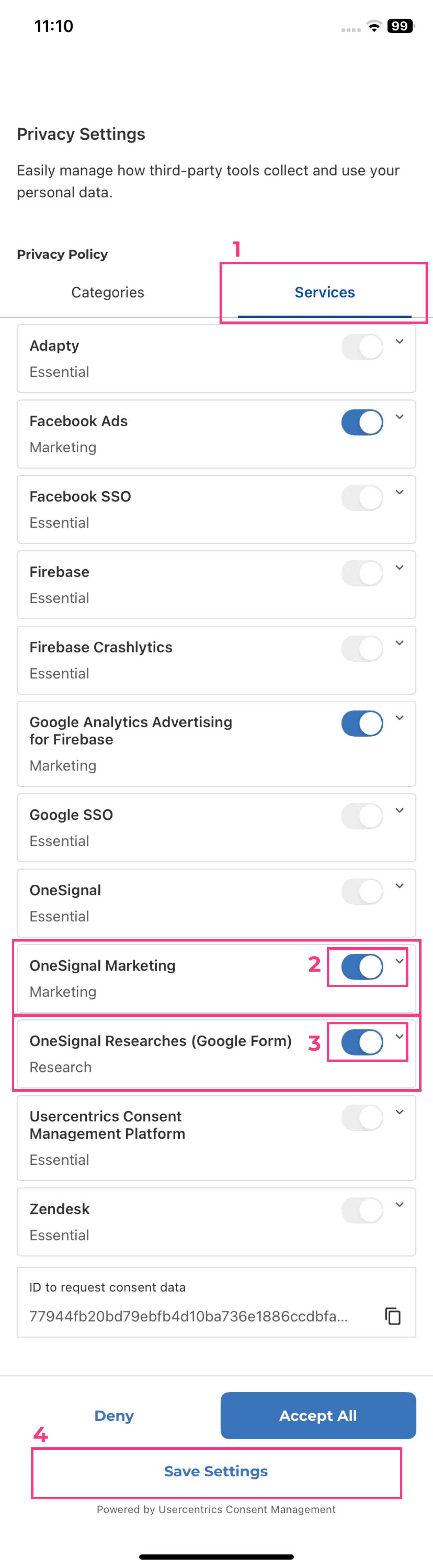Tap the consent ID text field
Screen dimensions: 433x1568
(x=188, y=1316)
